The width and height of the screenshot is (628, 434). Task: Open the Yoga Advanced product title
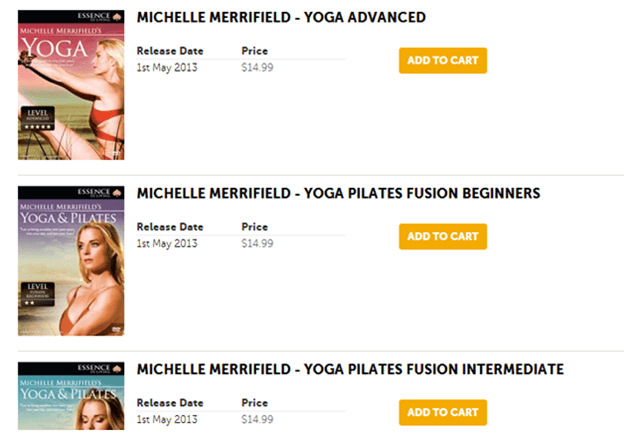pyautogui.click(x=281, y=18)
